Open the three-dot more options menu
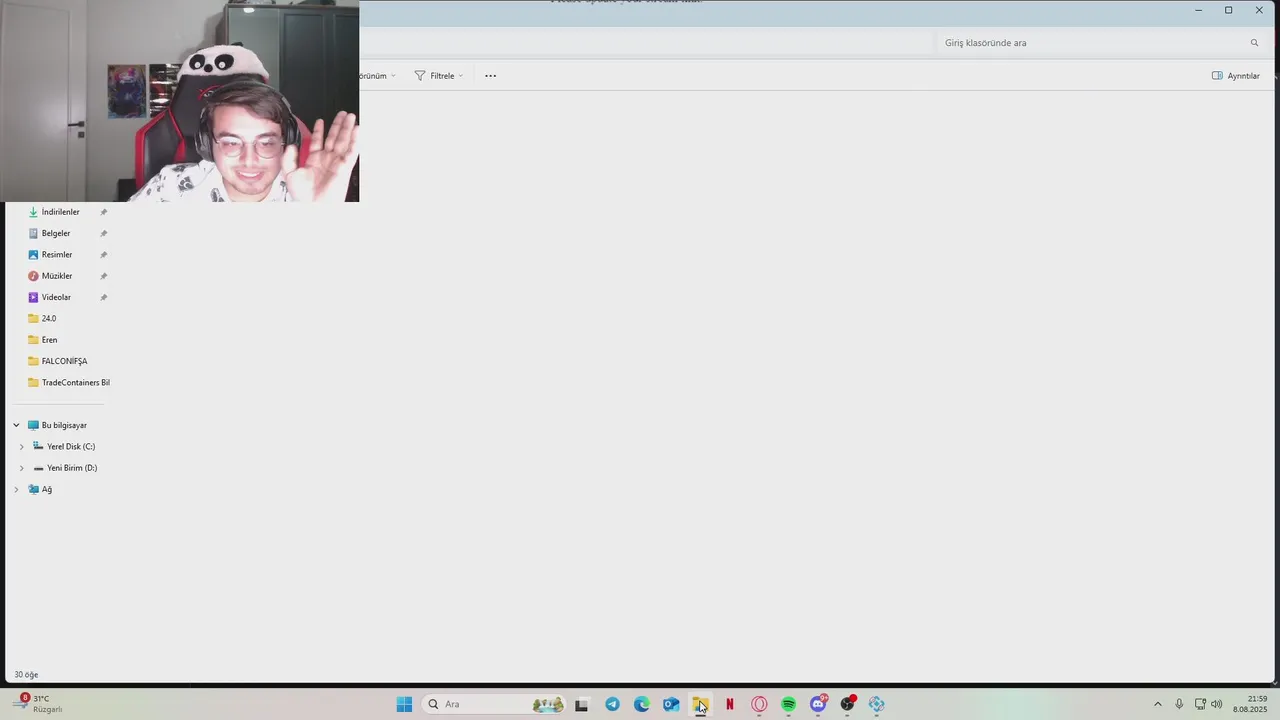The height and width of the screenshot is (720, 1280). click(490, 76)
